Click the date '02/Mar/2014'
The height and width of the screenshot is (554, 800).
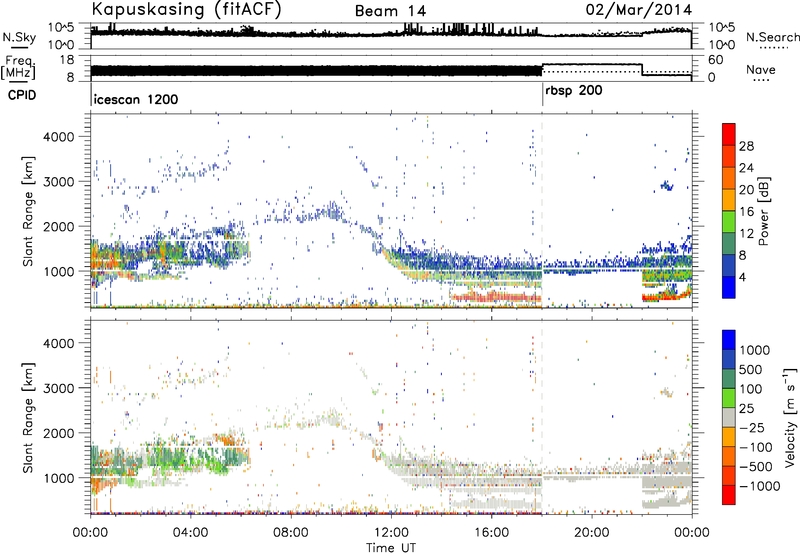click(x=639, y=10)
